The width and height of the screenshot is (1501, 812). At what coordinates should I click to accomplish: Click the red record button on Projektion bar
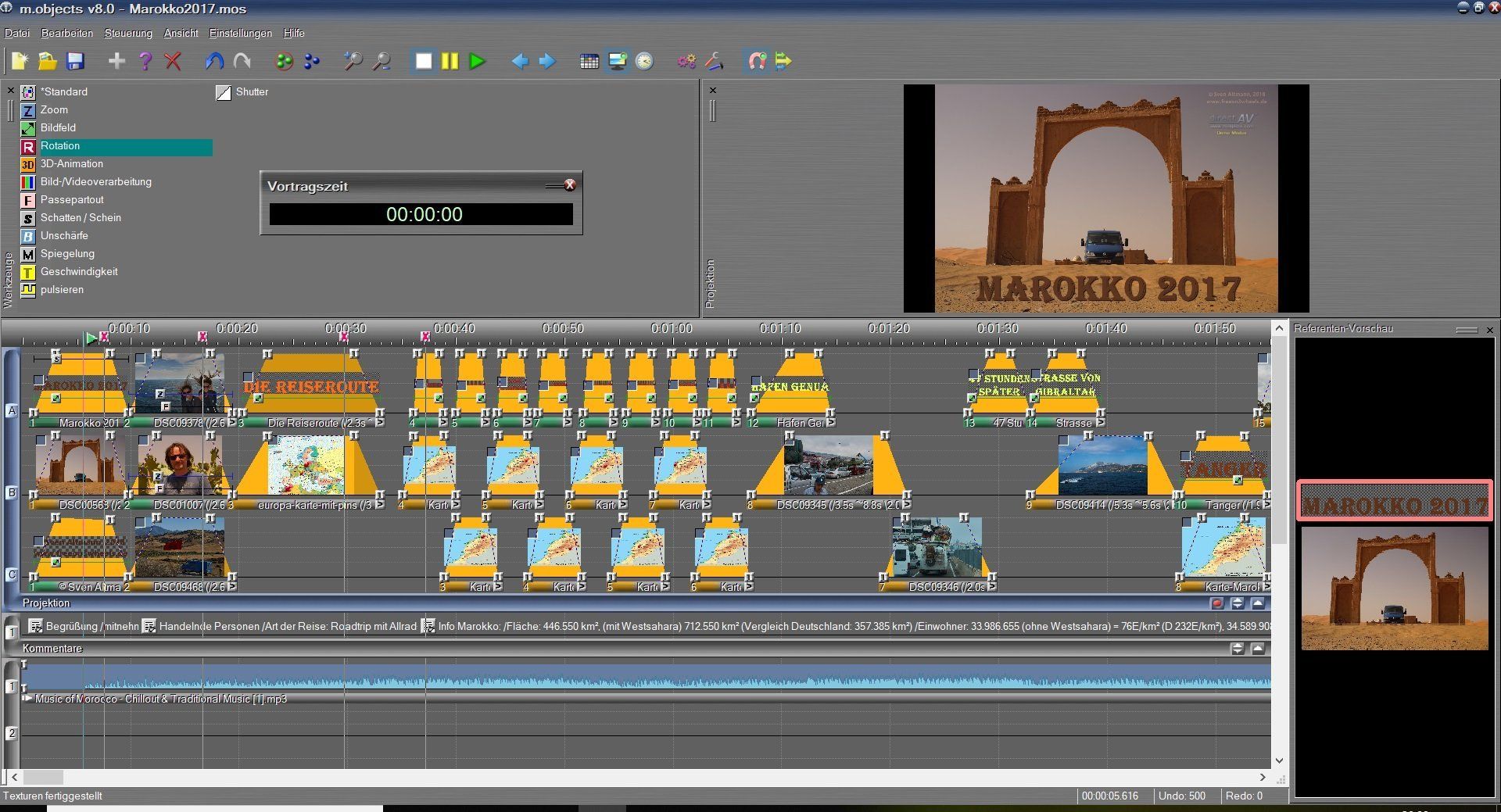1217,603
